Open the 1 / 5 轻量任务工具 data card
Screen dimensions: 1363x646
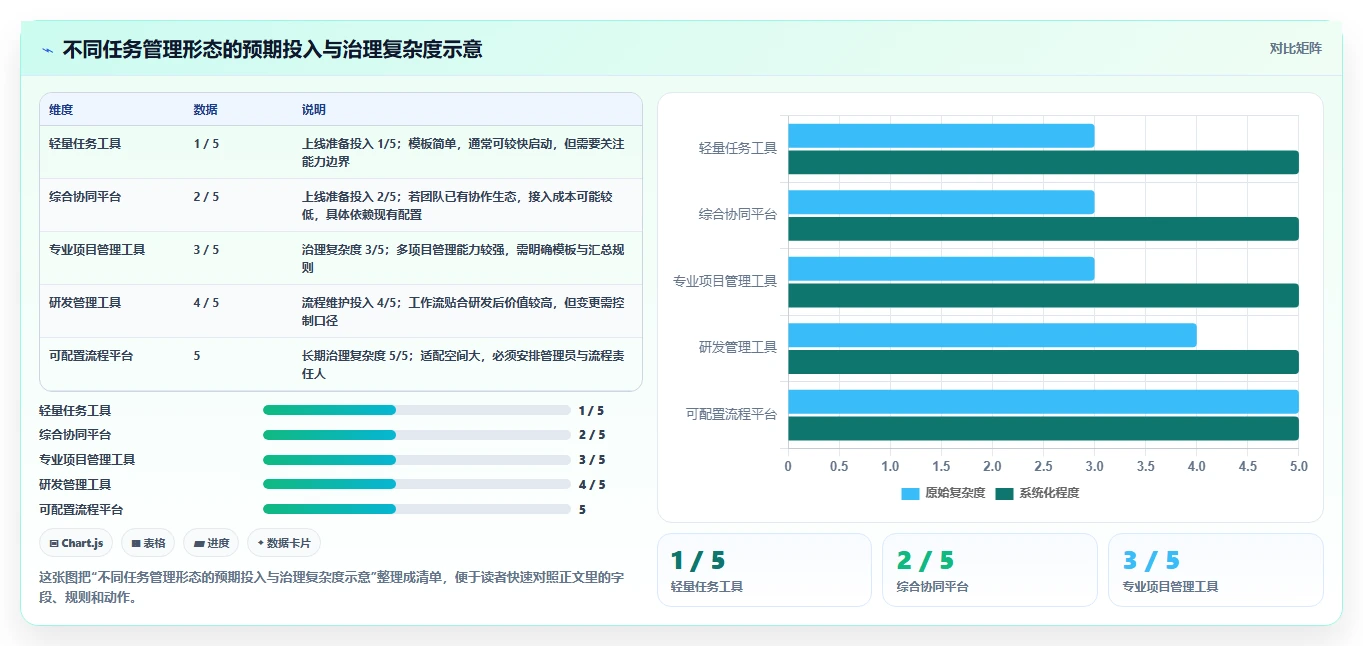coord(764,570)
